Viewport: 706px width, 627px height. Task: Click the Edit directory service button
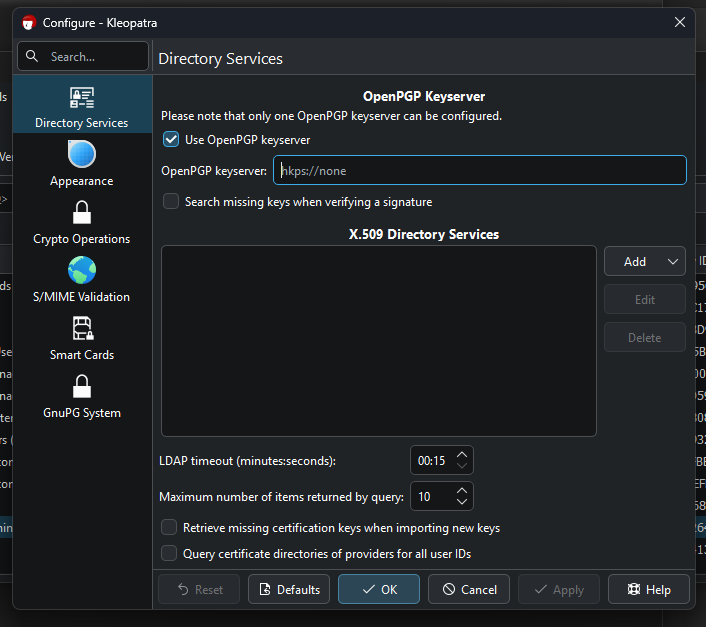pos(645,299)
